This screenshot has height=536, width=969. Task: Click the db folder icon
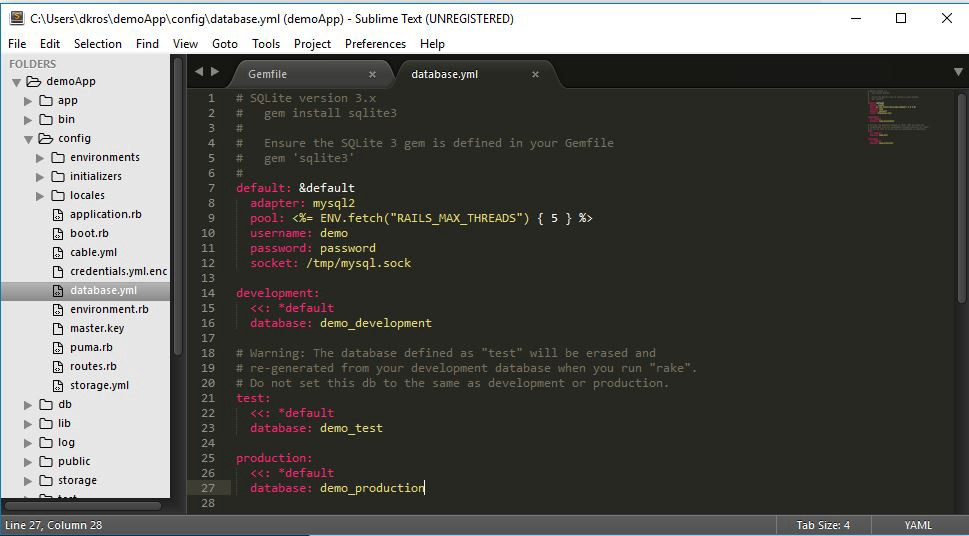(46, 404)
